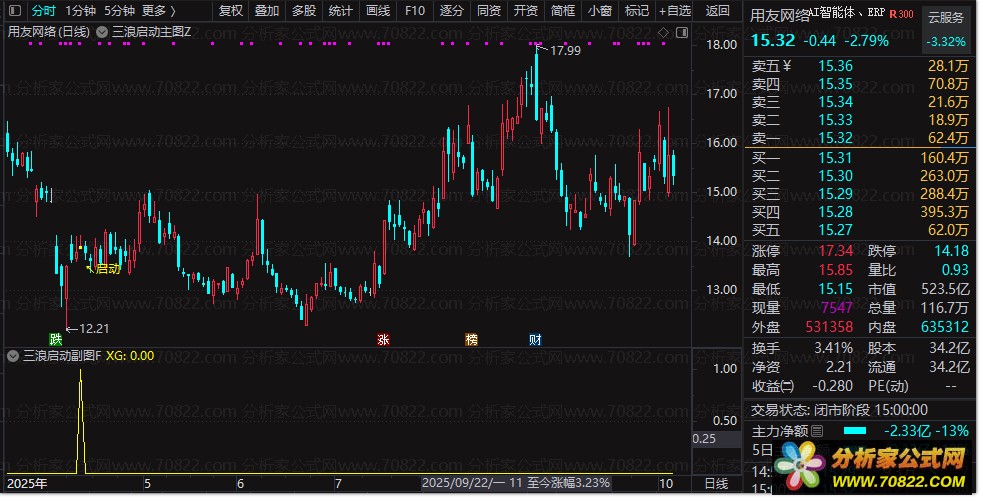
Task: Click the 标记 mark button
Action: 636,11
